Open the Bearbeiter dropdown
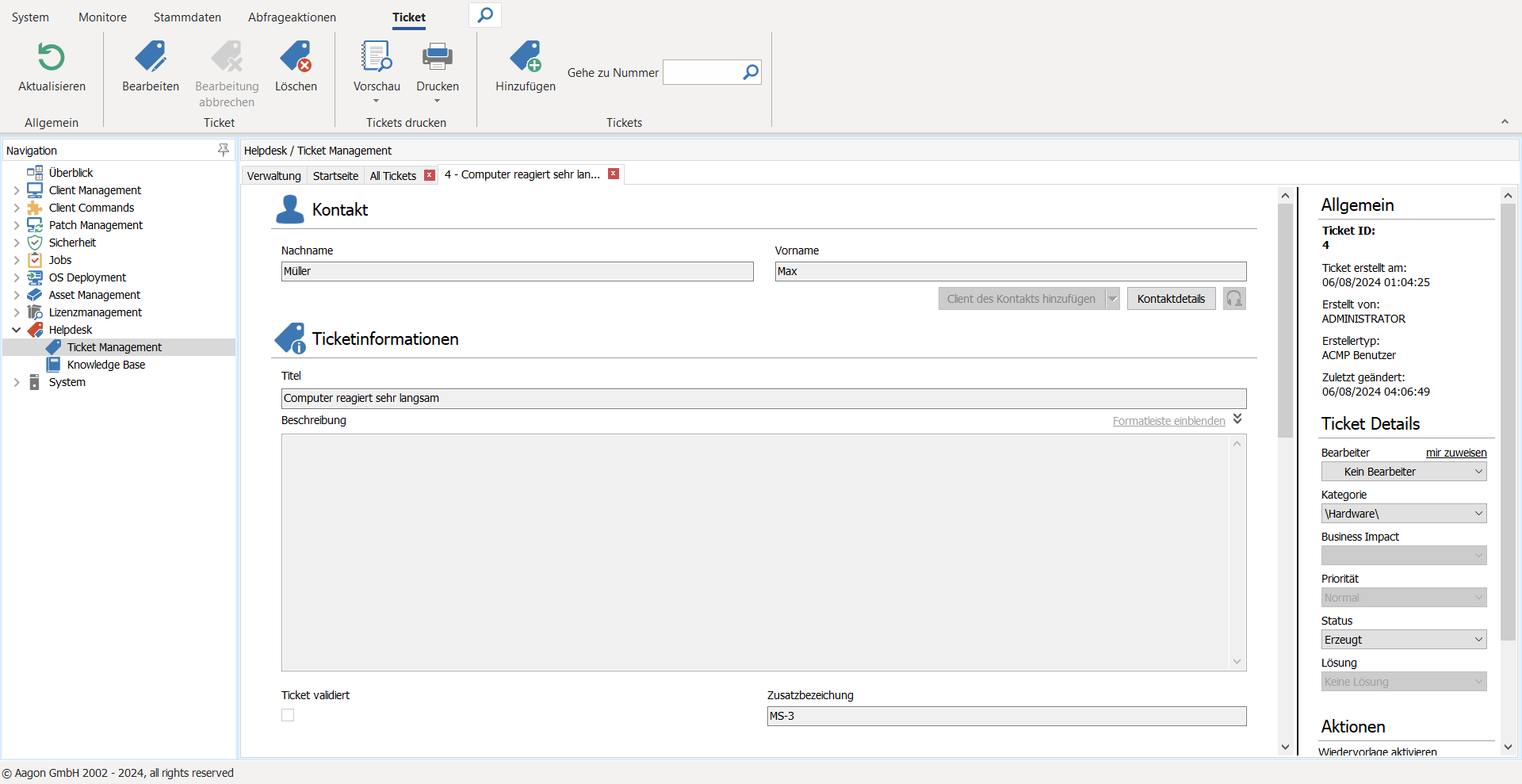The height and width of the screenshot is (784, 1522). 1403,472
